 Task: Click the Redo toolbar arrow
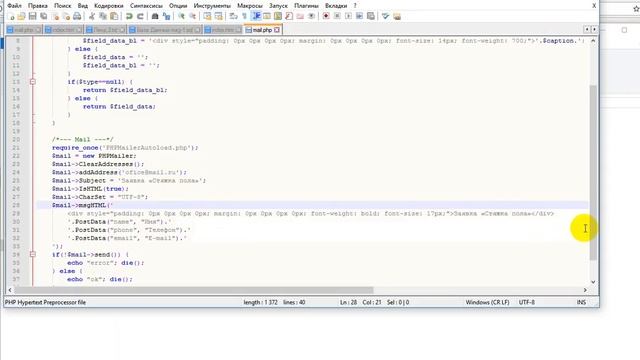[140, 16]
